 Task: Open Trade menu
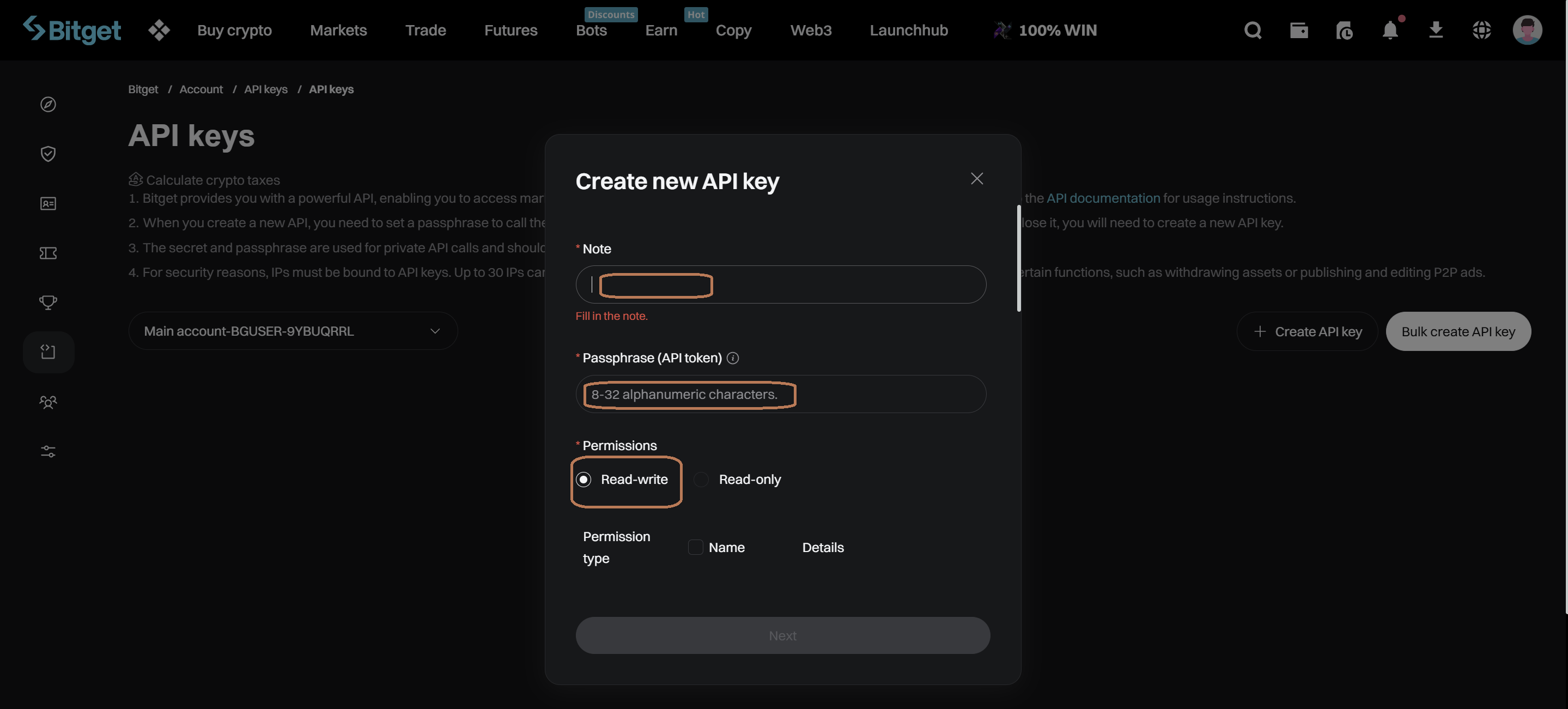[x=426, y=30]
